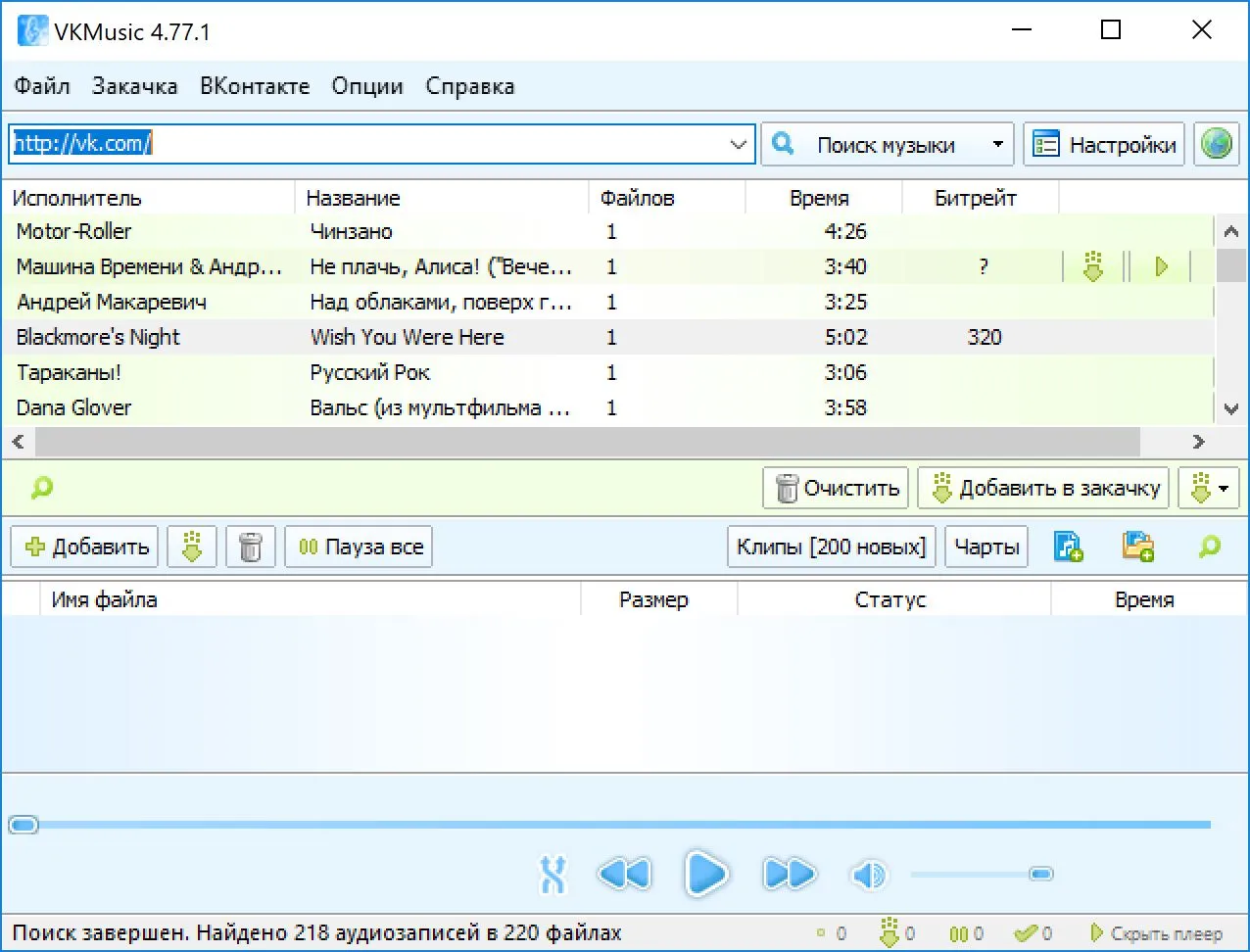Expand the URL address history dropdown
Image resolution: width=1250 pixels, height=952 pixels.
pyautogui.click(x=739, y=144)
